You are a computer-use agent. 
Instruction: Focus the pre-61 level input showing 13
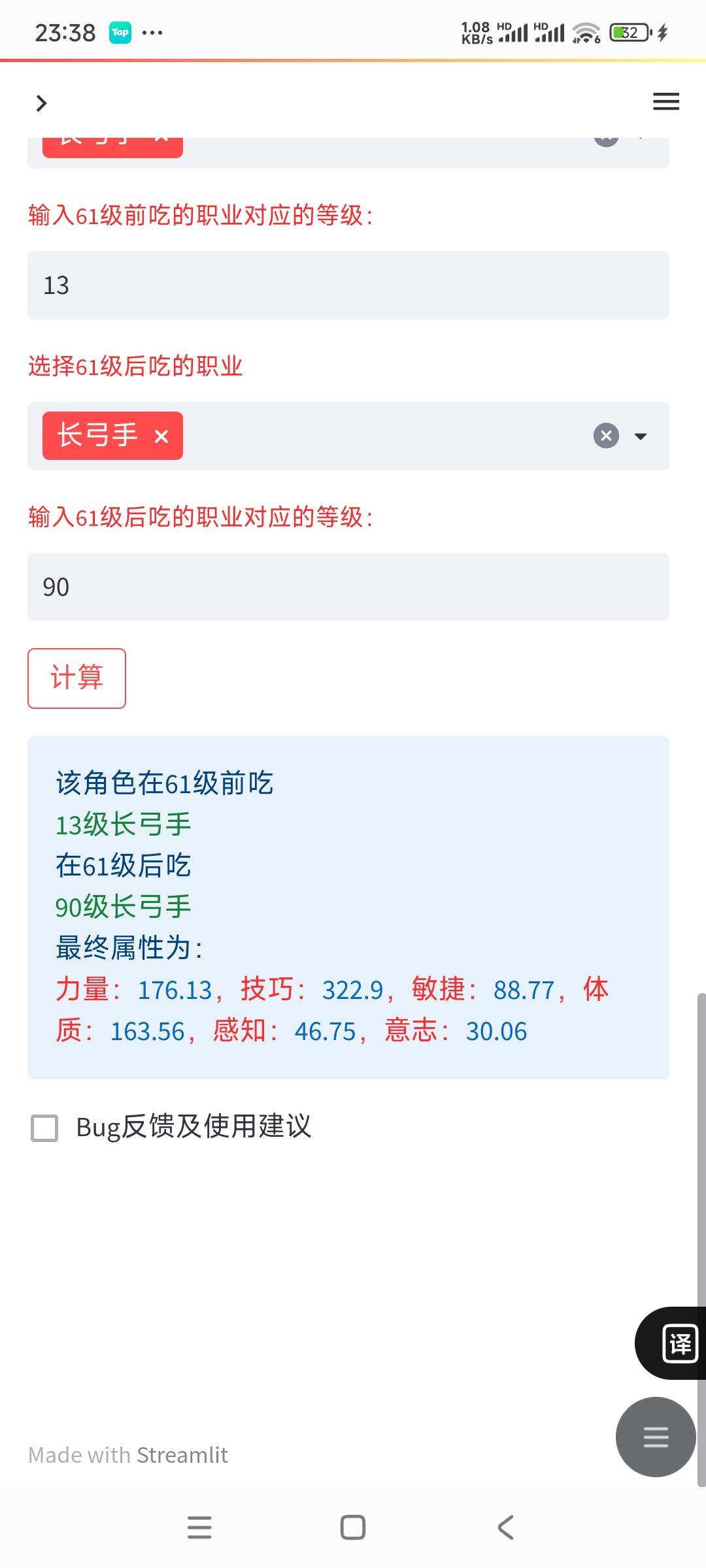(x=348, y=286)
